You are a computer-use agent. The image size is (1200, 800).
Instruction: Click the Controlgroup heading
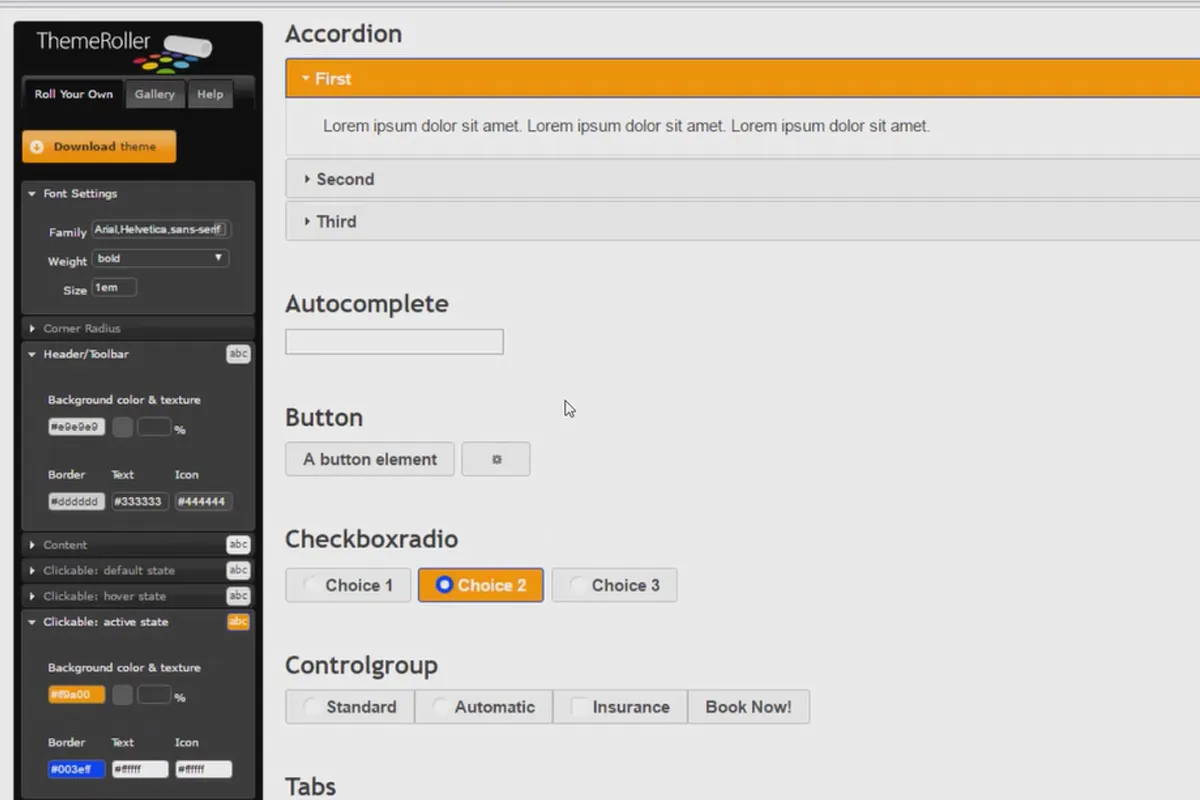pyautogui.click(x=362, y=665)
